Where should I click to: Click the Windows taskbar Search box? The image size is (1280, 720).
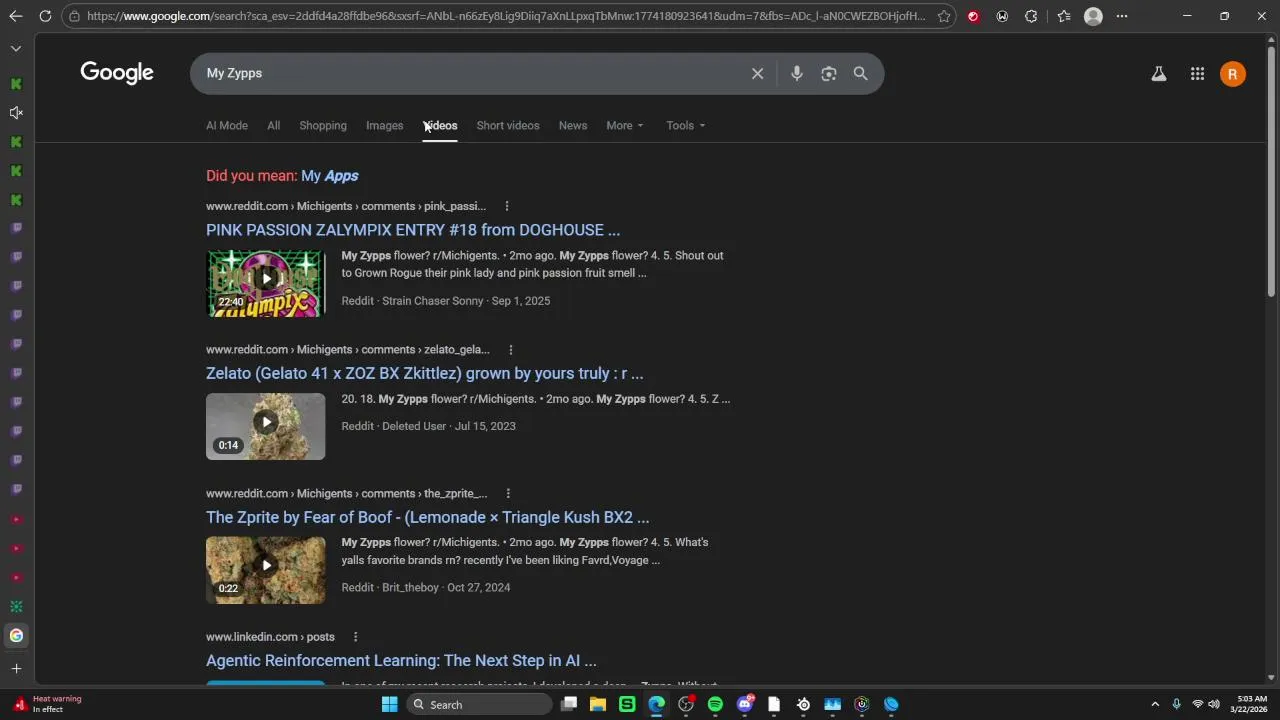coord(480,704)
